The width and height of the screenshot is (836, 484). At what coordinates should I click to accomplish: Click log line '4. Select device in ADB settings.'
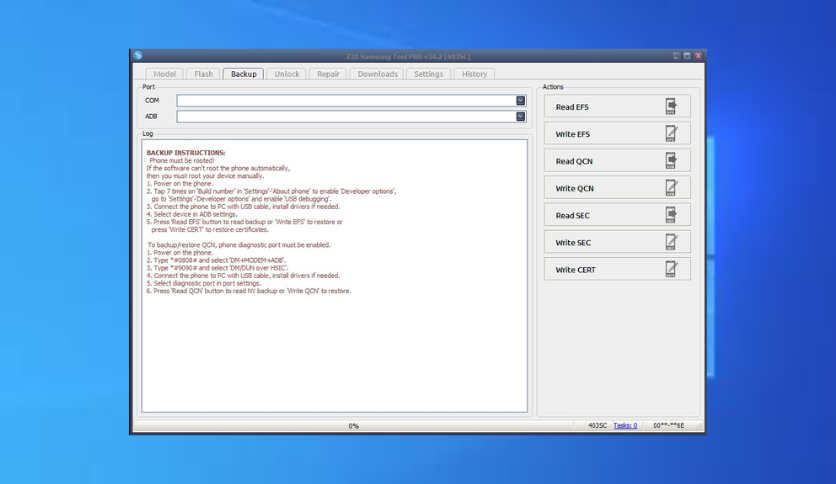tap(191, 214)
